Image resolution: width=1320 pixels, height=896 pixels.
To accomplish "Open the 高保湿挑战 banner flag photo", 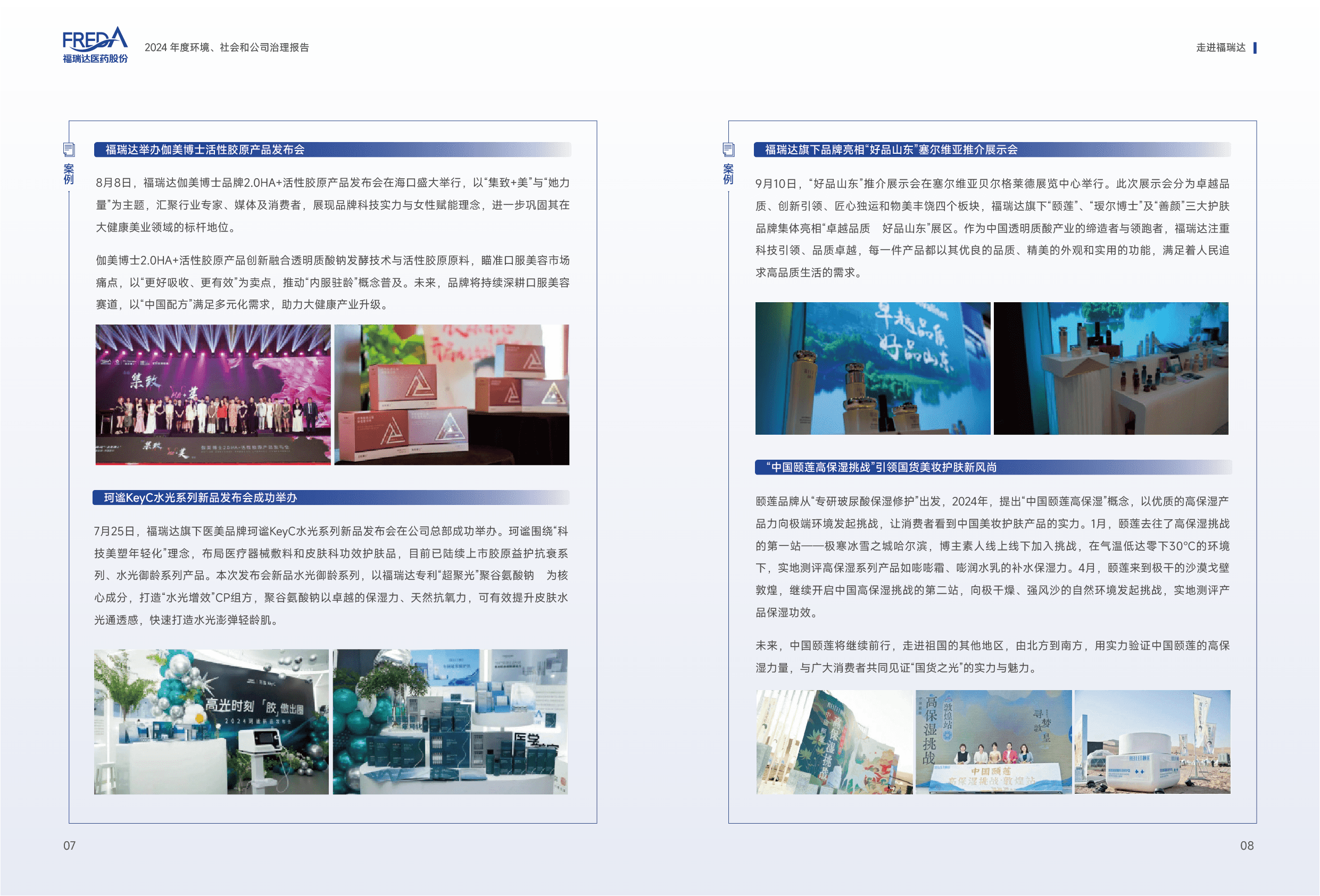I will coord(834,742).
